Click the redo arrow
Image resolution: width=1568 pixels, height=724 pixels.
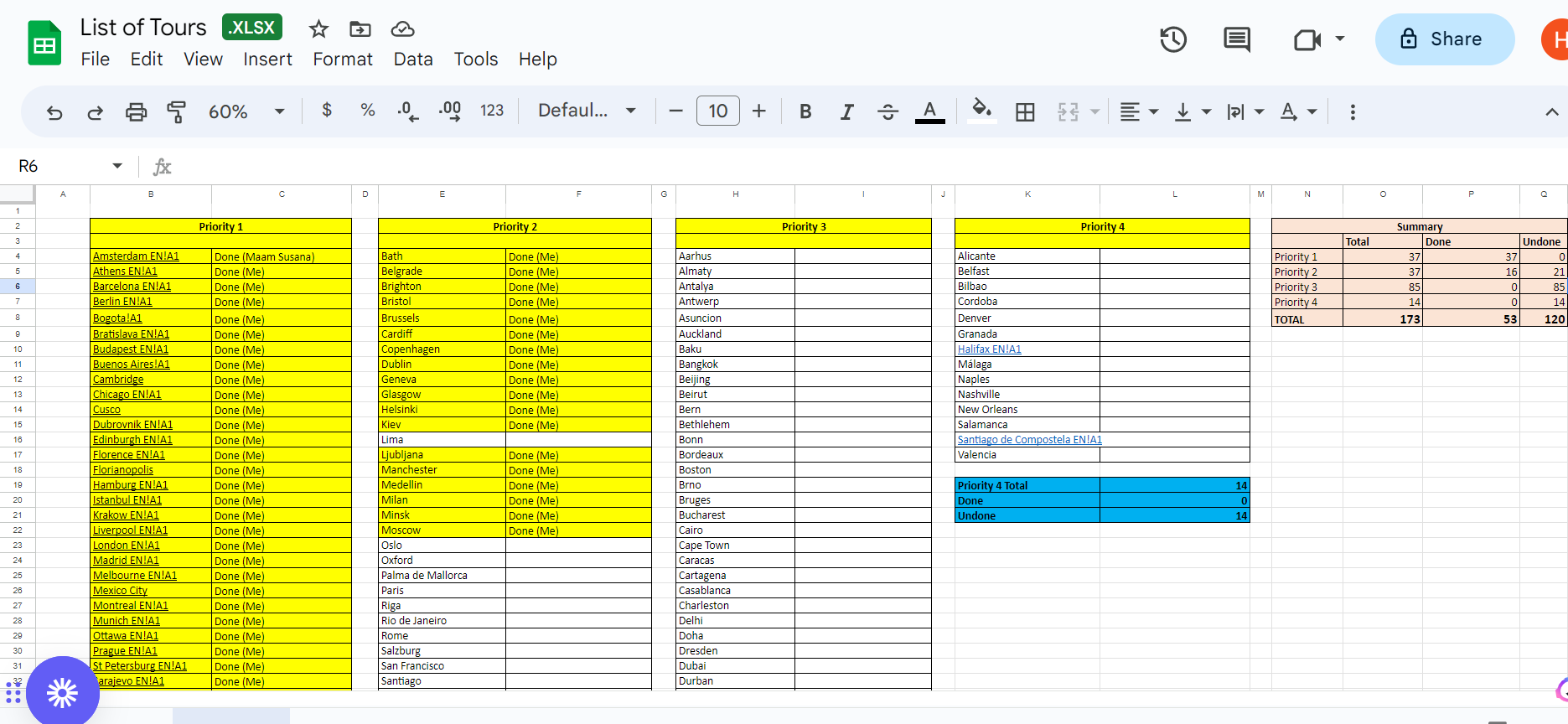tap(95, 111)
